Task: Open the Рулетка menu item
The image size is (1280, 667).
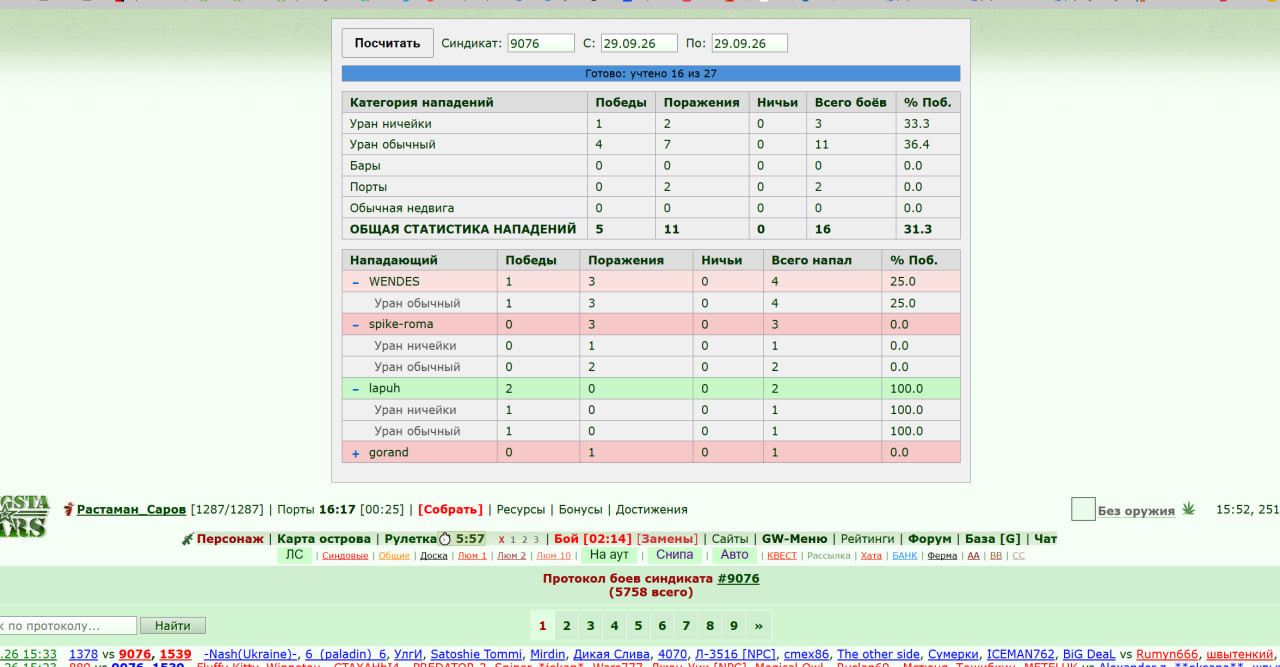Action: point(411,539)
